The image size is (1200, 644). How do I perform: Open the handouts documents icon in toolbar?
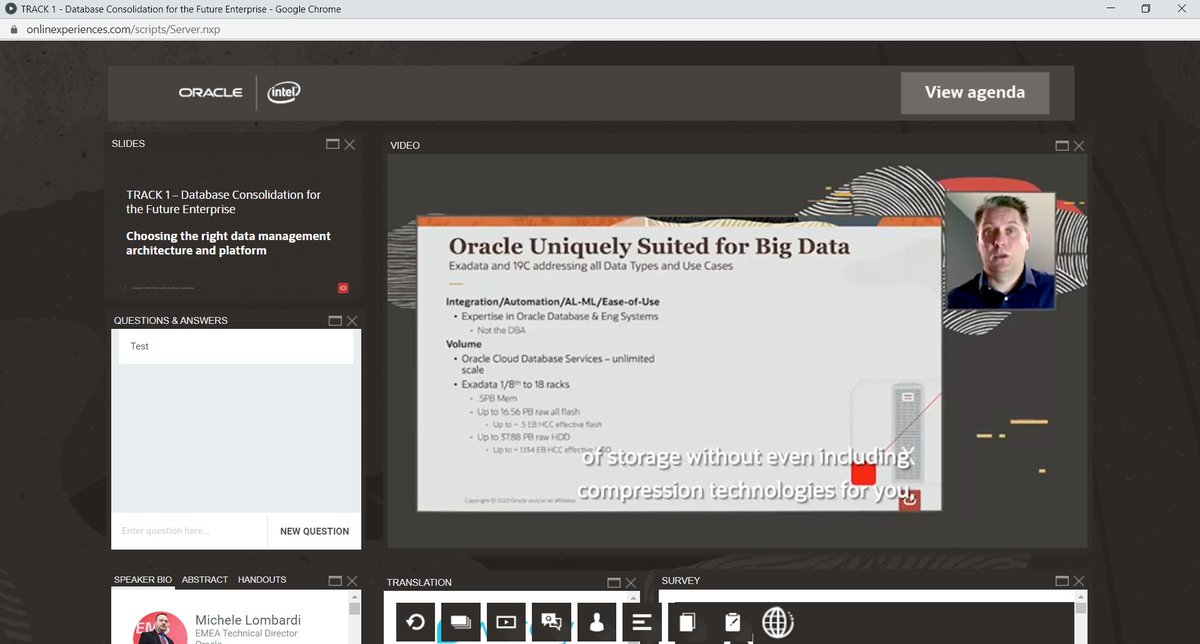687,622
